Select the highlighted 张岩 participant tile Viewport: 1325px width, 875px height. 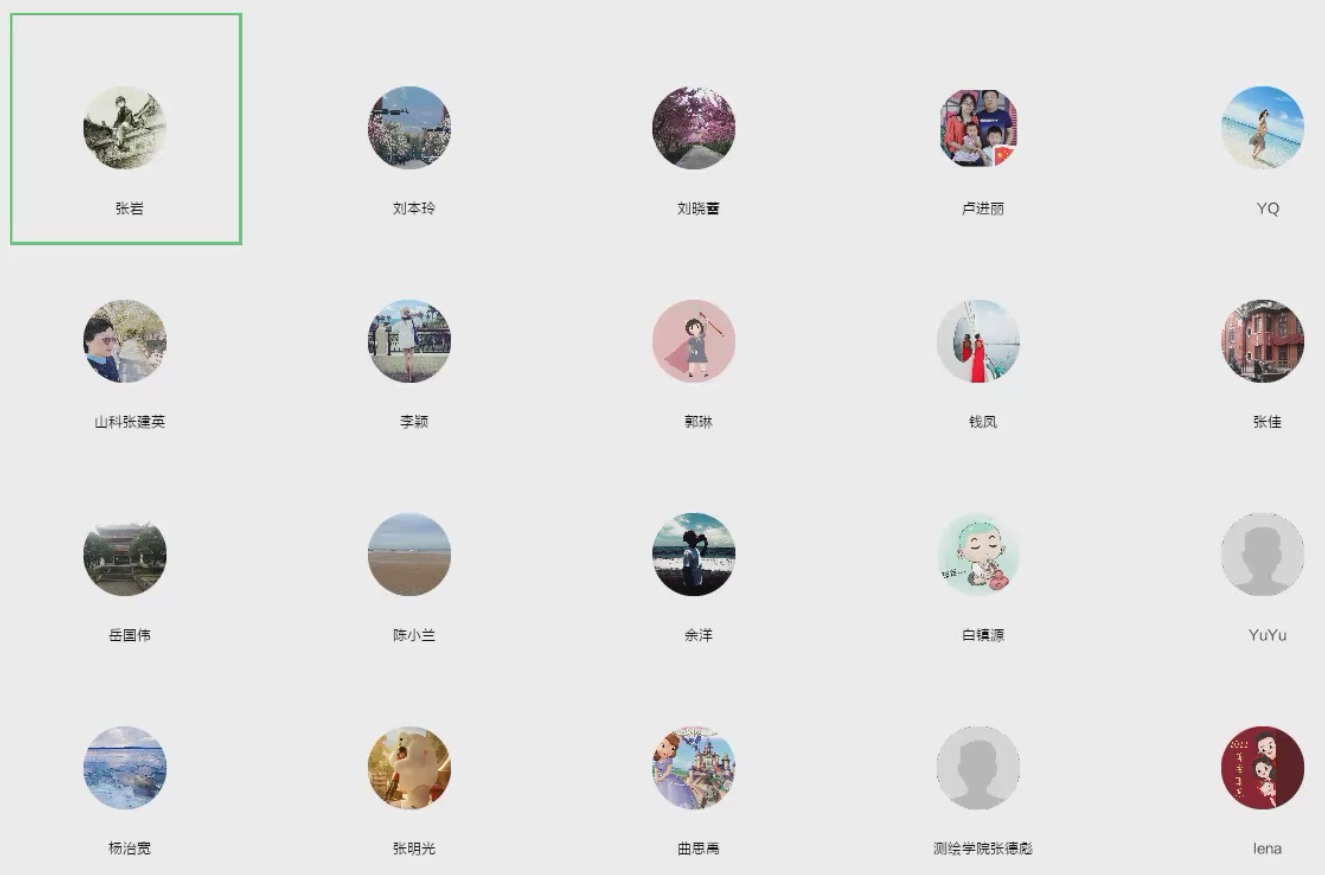click(x=126, y=129)
